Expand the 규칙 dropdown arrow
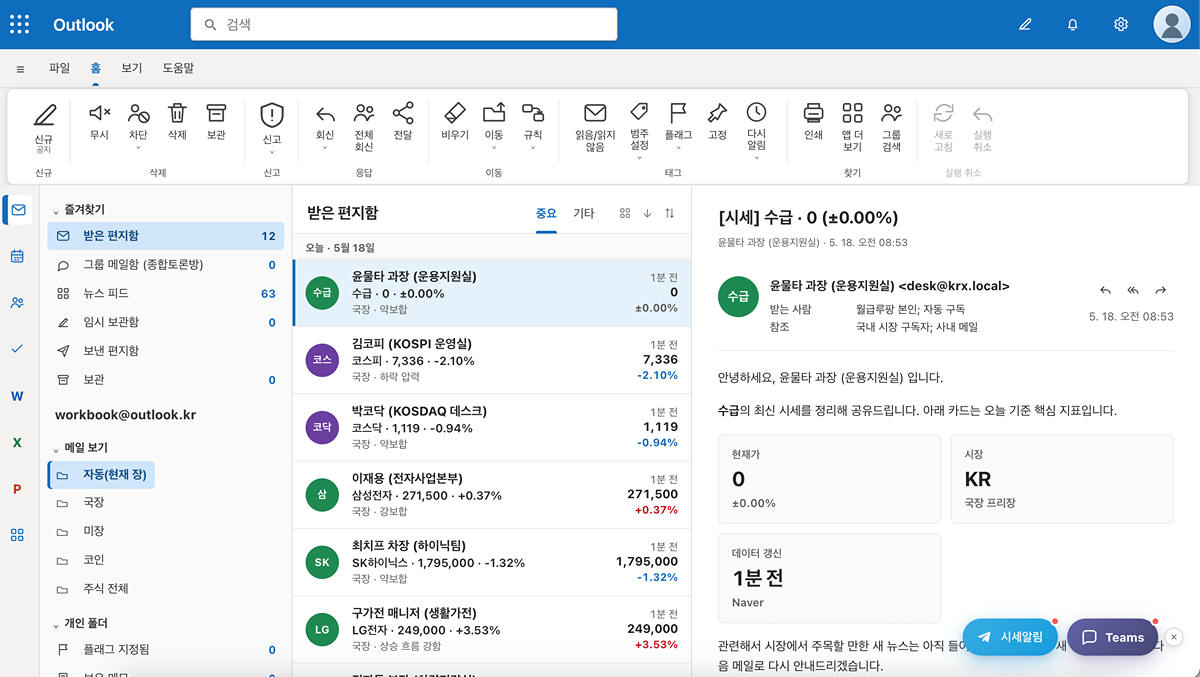Viewport: 1200px width, 677px height. (x=533, y=148)
